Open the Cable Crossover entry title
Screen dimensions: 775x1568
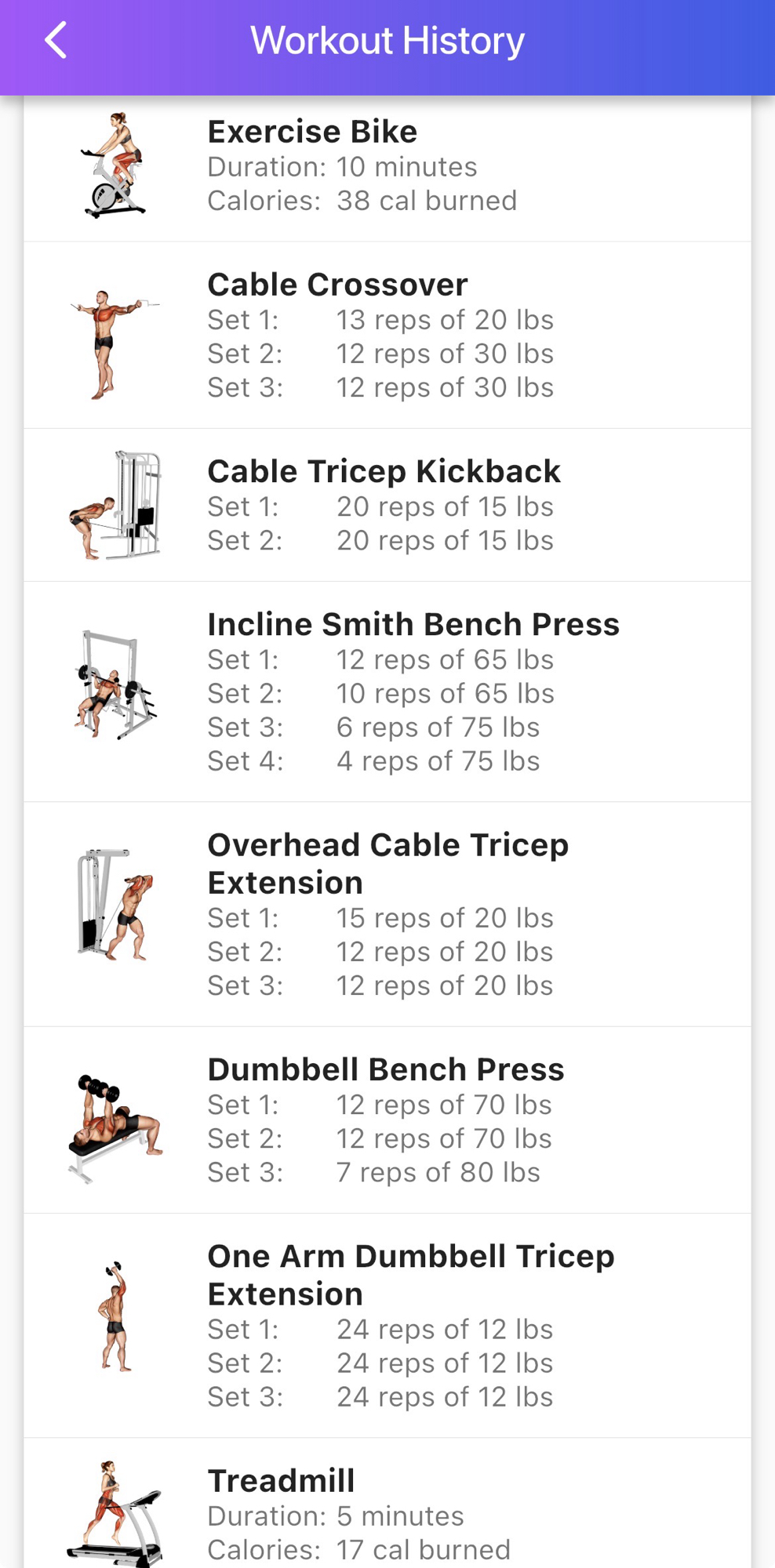click(337, 285)
